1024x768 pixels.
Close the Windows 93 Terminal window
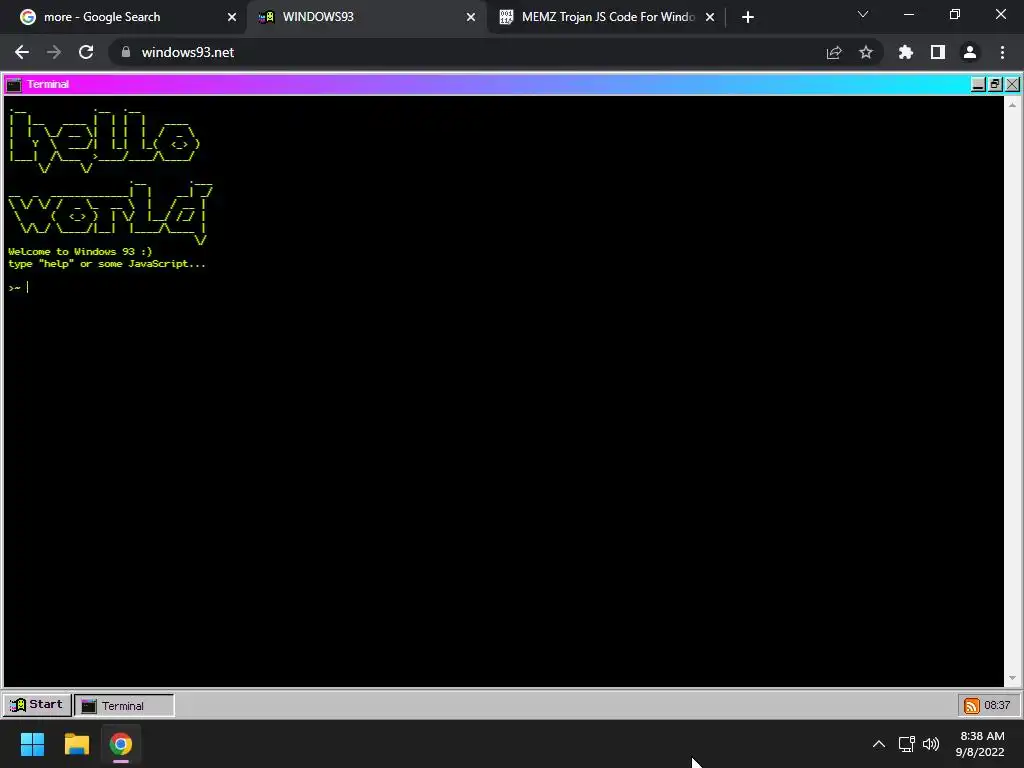click(1012, 84)
